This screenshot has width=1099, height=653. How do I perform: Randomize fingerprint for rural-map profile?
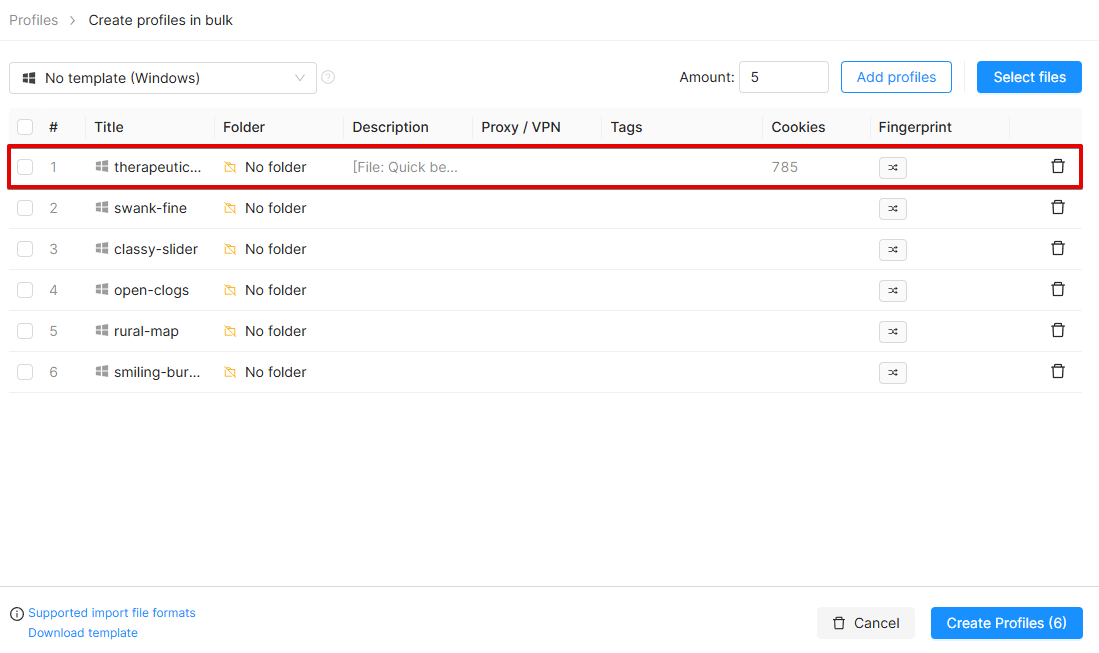[x=892, y=331]
